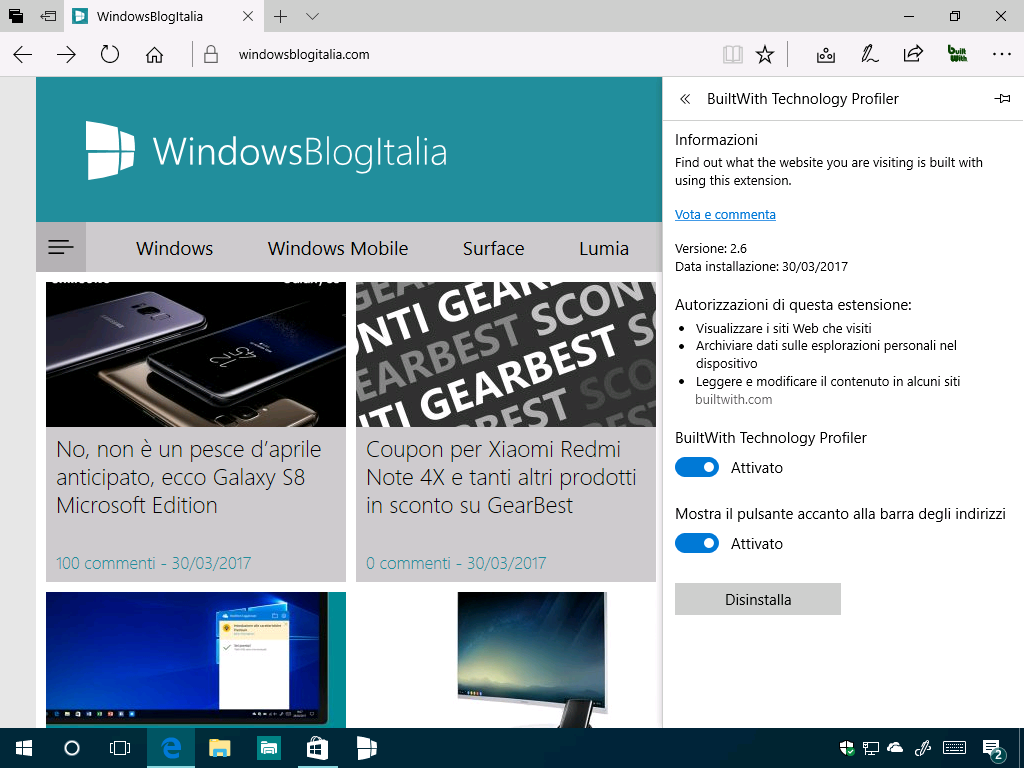This screenshot has width=1024, height=768.
Task: Open the Windows Start menu
Action: [x=24, y=748]
